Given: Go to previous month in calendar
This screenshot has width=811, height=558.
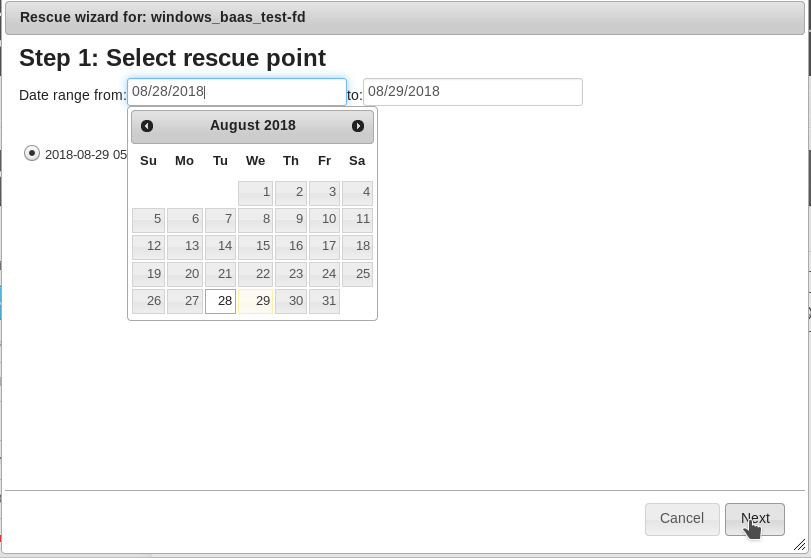Looking at the screenshot, I should pos(147,126).
